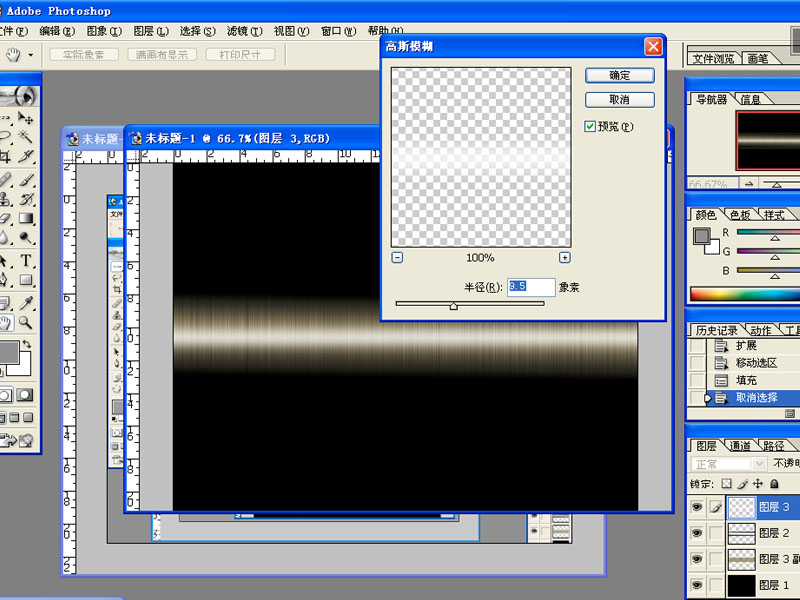Swap foreground and background colors

coord(27,344)
